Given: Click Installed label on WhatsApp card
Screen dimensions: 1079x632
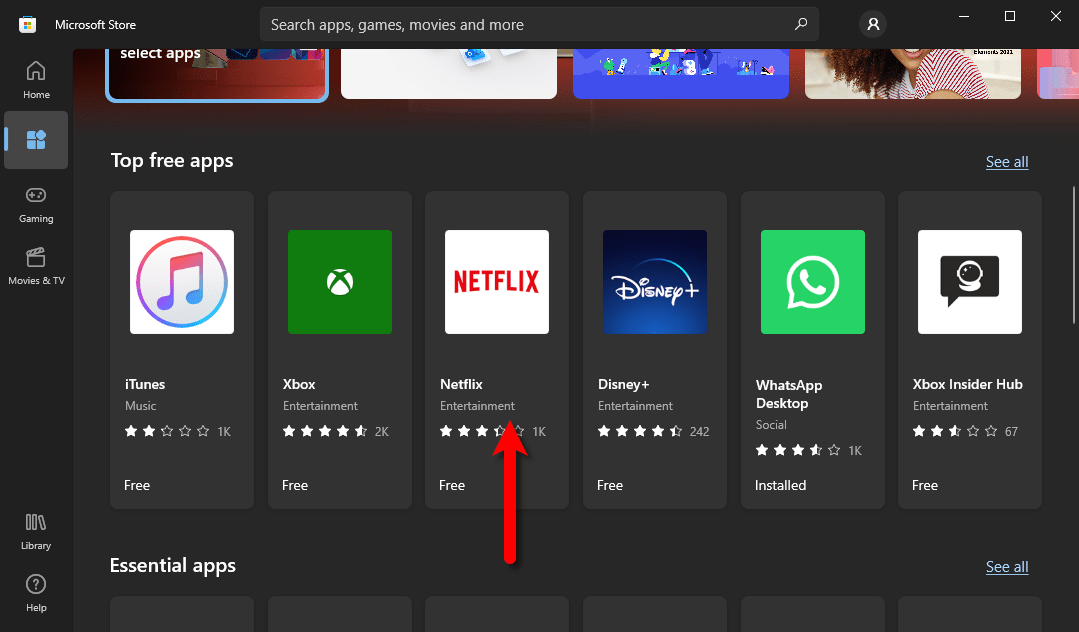Looking at the screenshot, I should click(780, 485).
